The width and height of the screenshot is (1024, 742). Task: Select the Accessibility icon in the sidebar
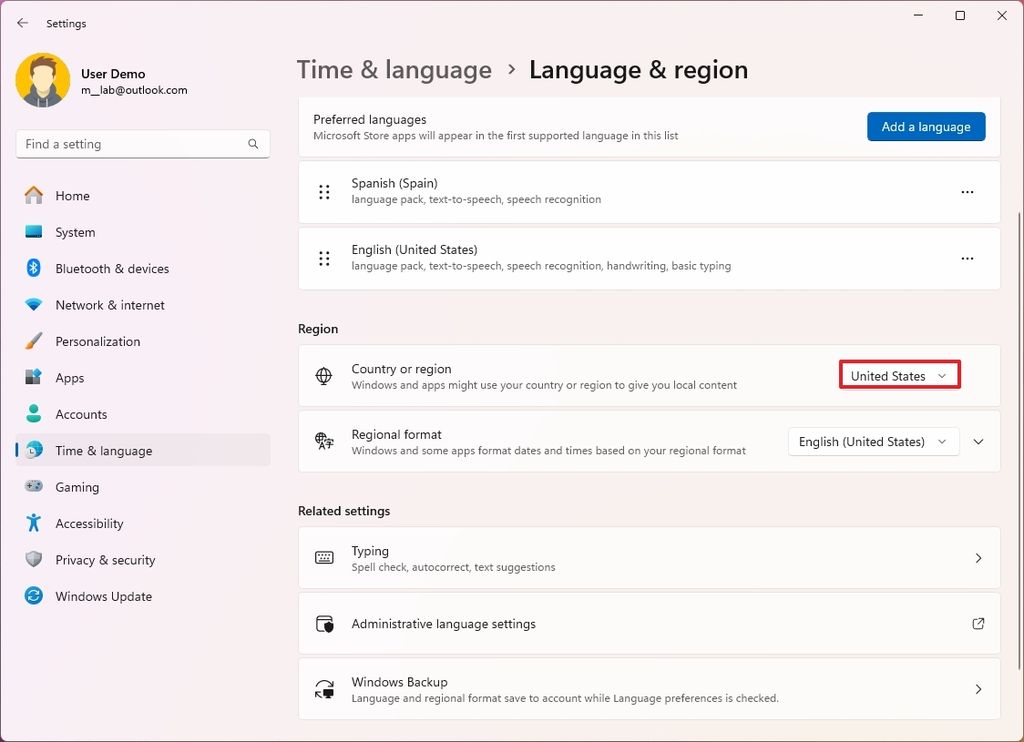coord(31,523)
